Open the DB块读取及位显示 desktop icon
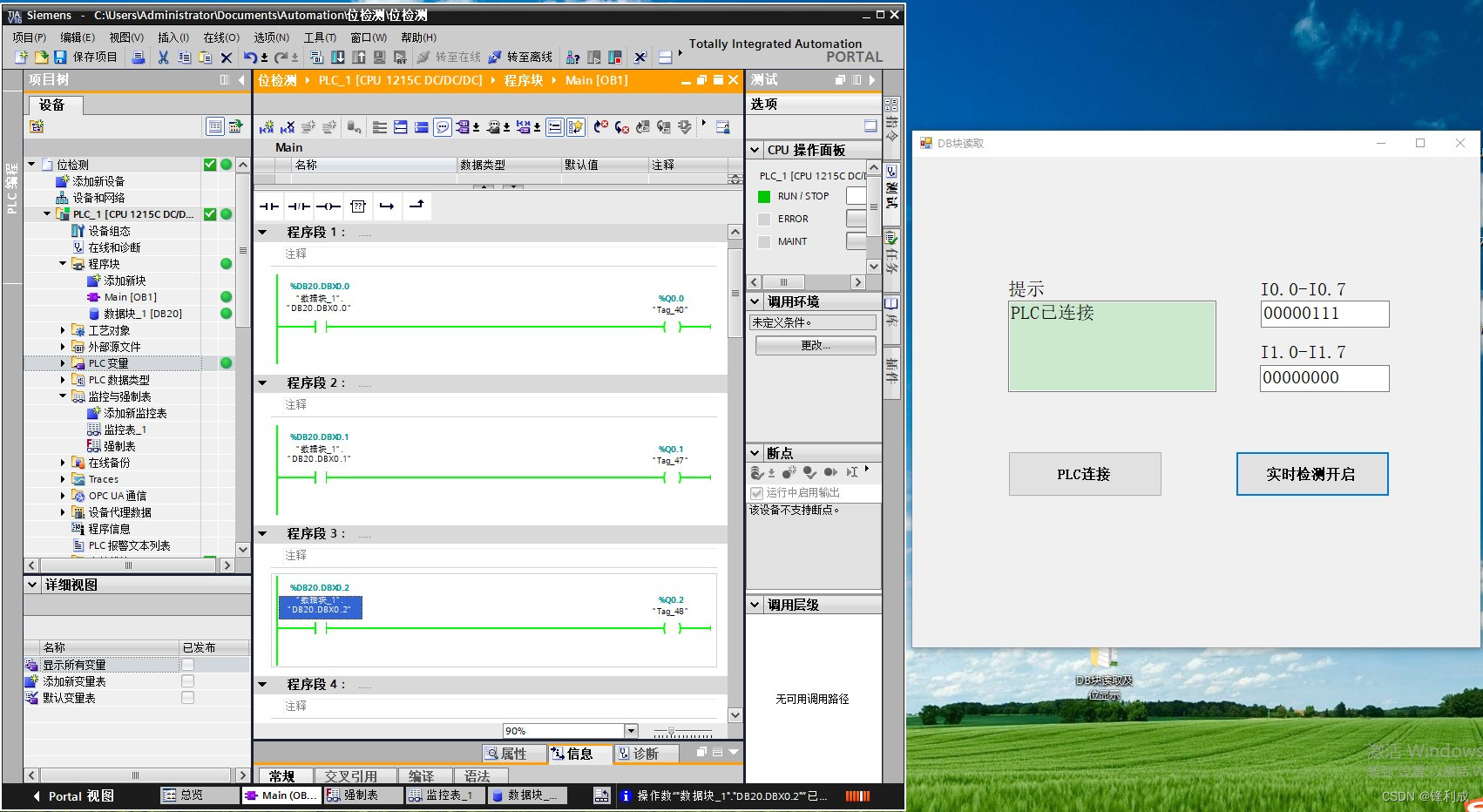The height and width of the screenshot is (812, 1483). point(1104,673)
